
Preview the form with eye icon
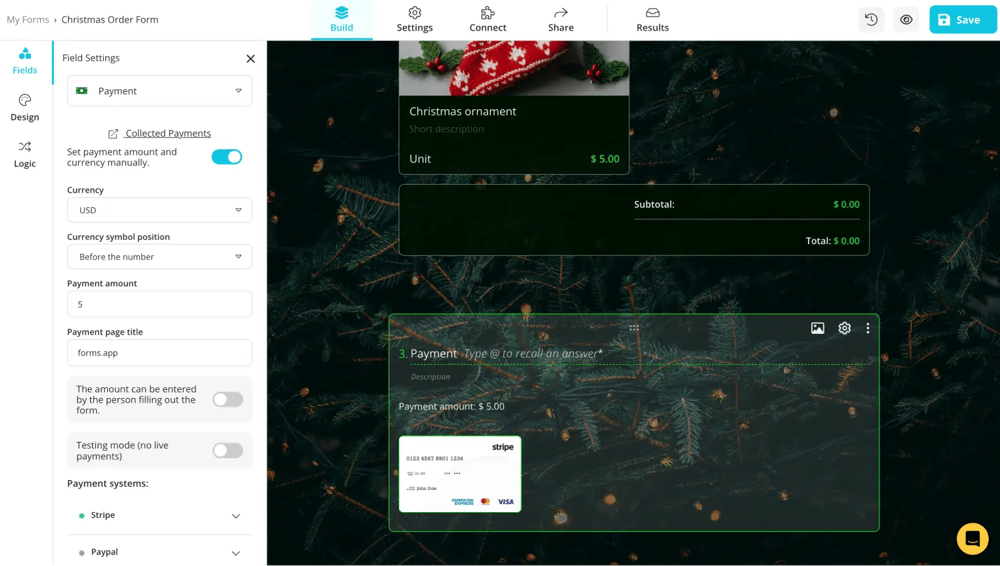[x=906, y=20]
